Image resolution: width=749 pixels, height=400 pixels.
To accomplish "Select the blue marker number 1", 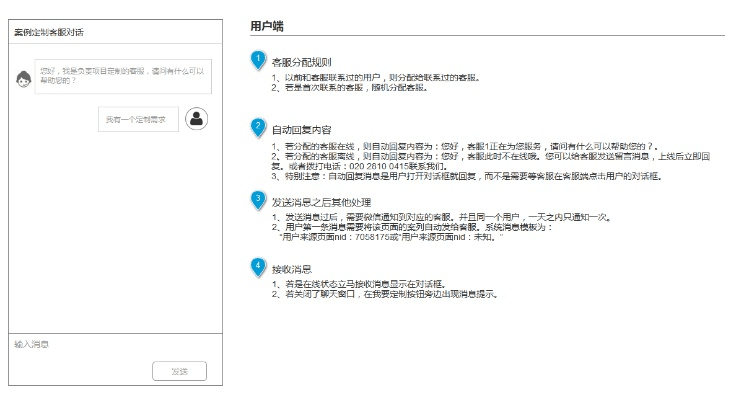I will coord(258,61).
